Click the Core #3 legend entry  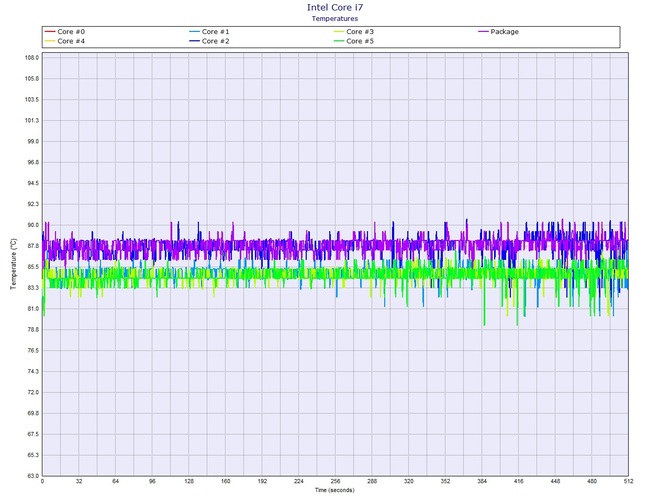click(x=354, y=32)
